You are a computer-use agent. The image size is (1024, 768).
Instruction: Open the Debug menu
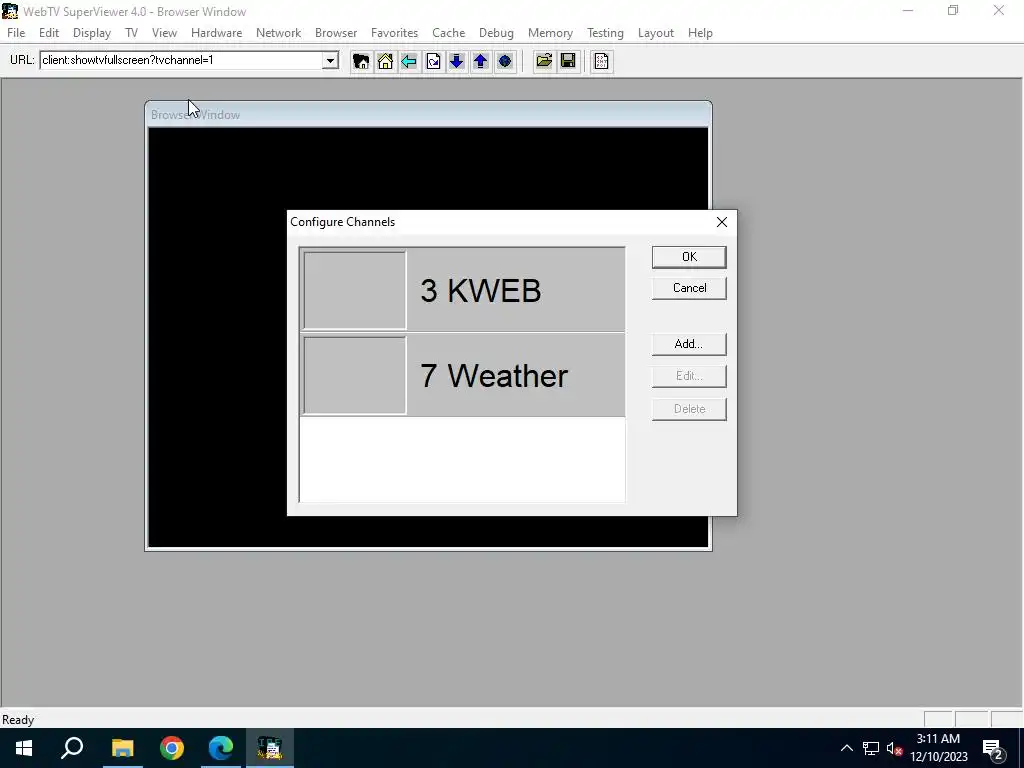(496, 33)
